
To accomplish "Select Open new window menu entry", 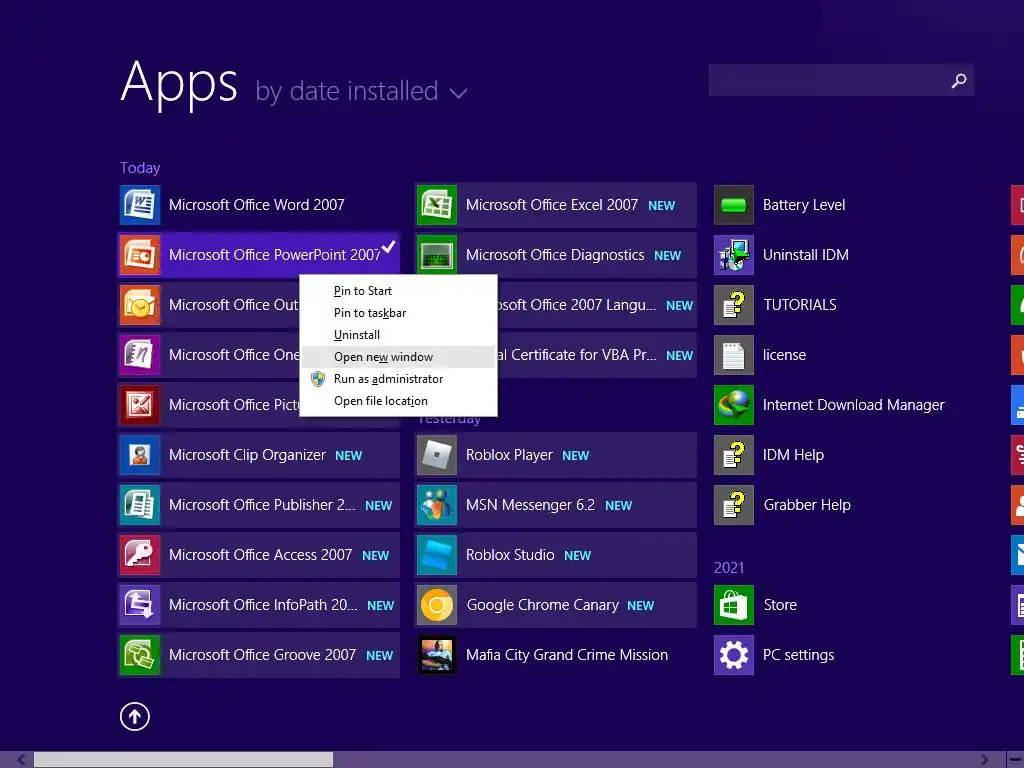I will pos(398,357).
